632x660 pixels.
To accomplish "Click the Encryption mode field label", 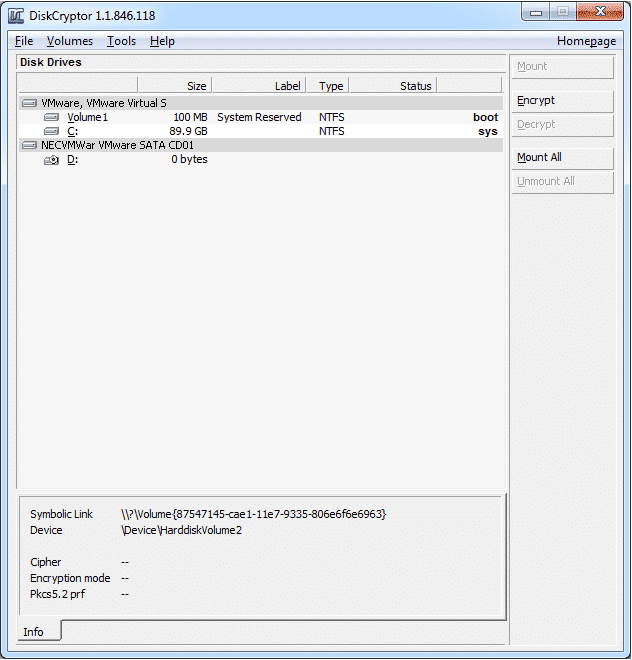I will coord(70,578).
